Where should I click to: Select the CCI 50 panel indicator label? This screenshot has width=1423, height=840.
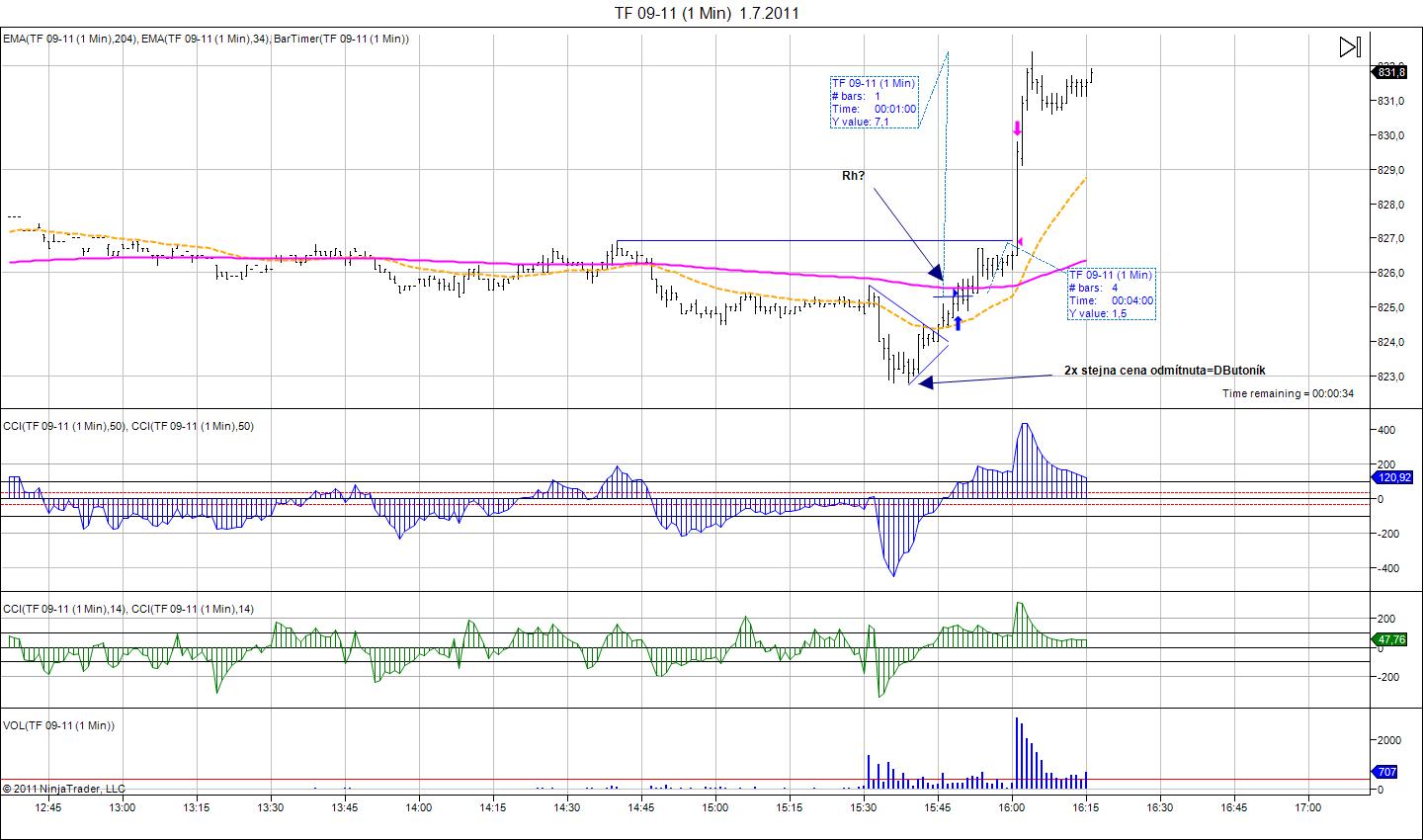point(128,425)
